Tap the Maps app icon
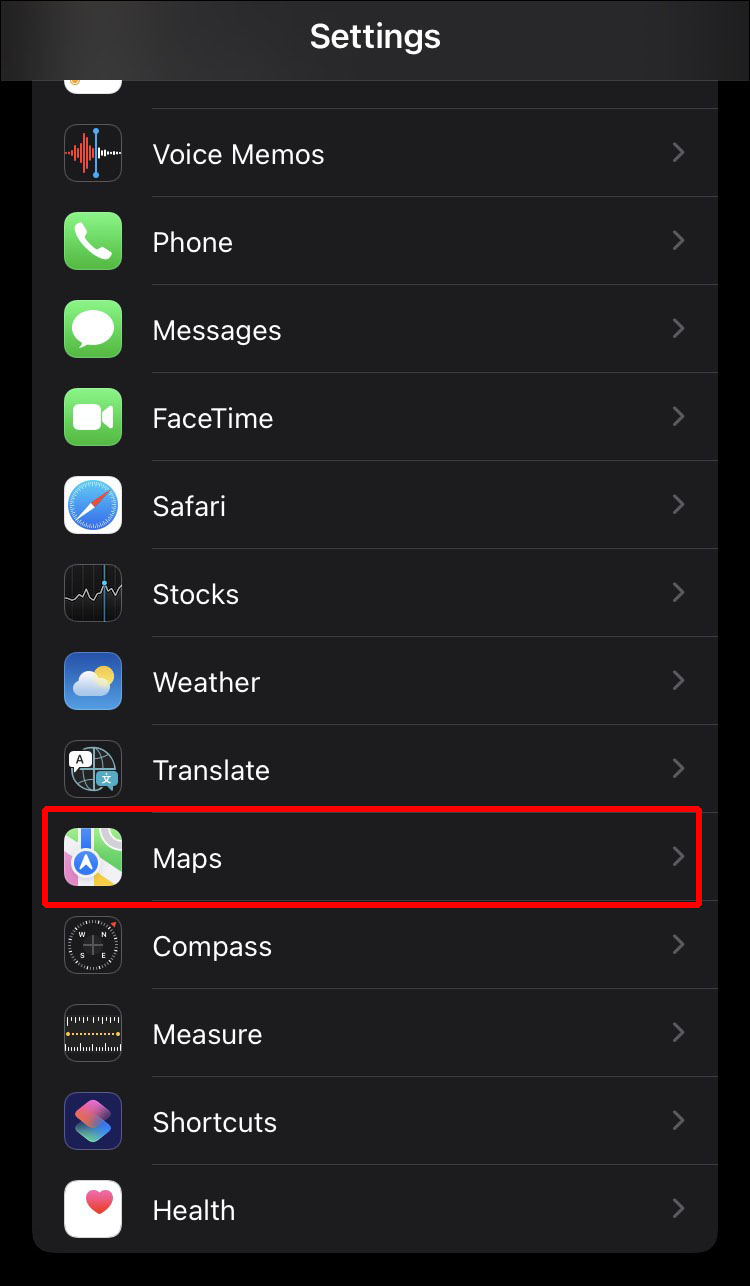 pyautogui.click(x=93, y=857)
